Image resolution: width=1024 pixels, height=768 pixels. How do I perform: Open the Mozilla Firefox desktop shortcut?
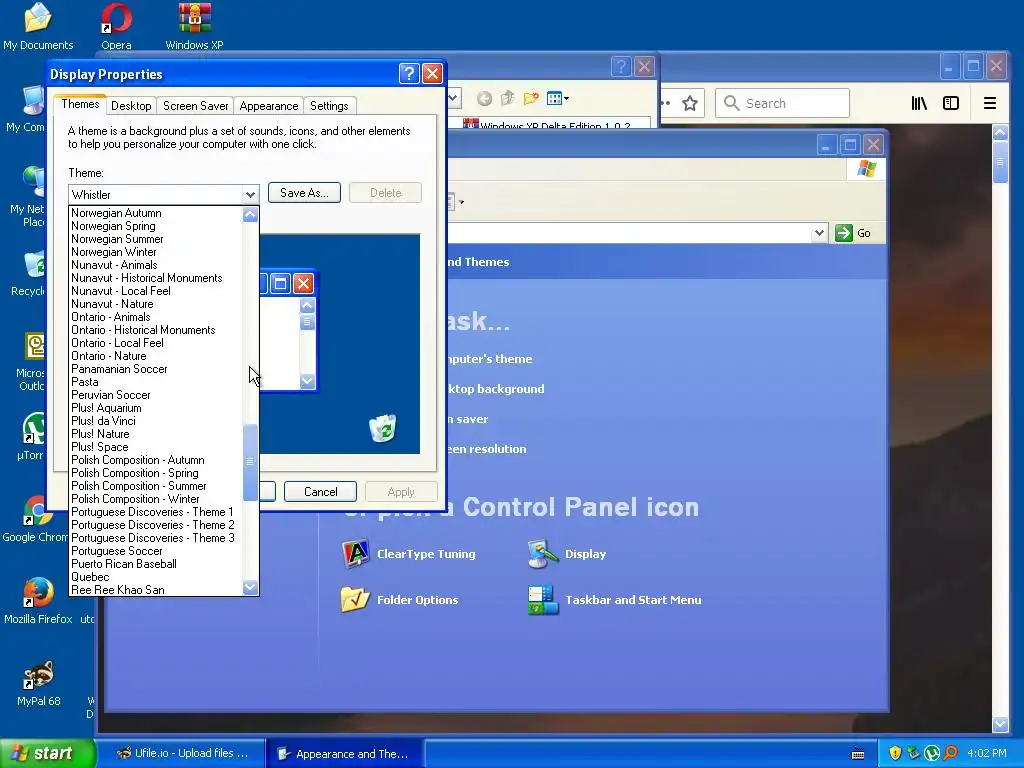coord(38,601)
